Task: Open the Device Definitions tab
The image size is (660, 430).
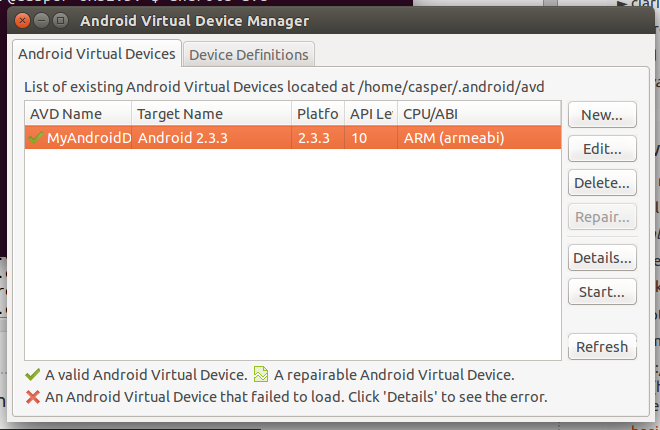Action: (x=249, y=54)
